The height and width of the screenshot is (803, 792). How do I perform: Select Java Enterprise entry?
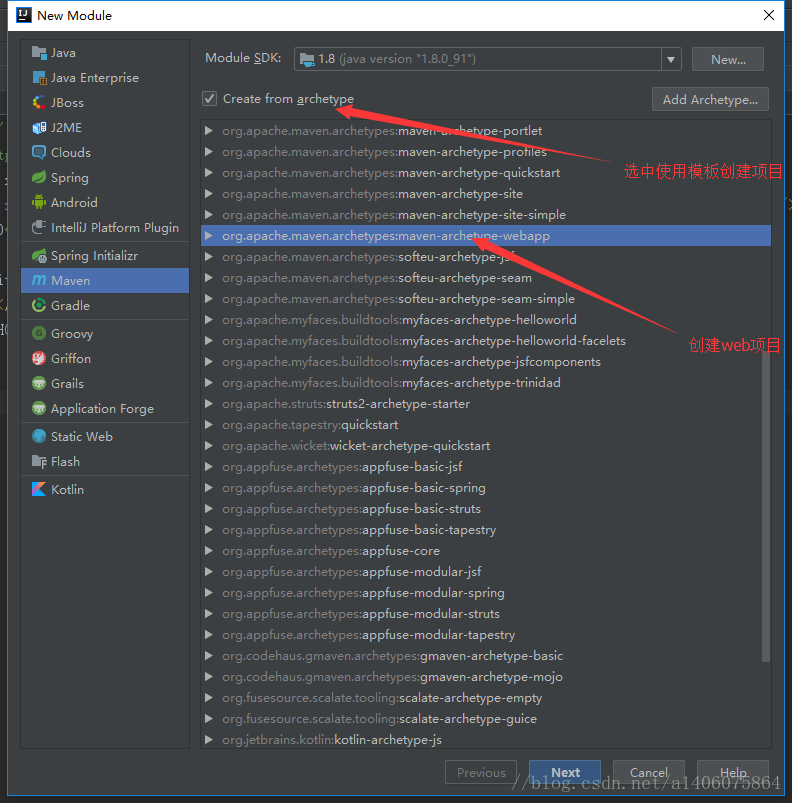pos(105,78)
